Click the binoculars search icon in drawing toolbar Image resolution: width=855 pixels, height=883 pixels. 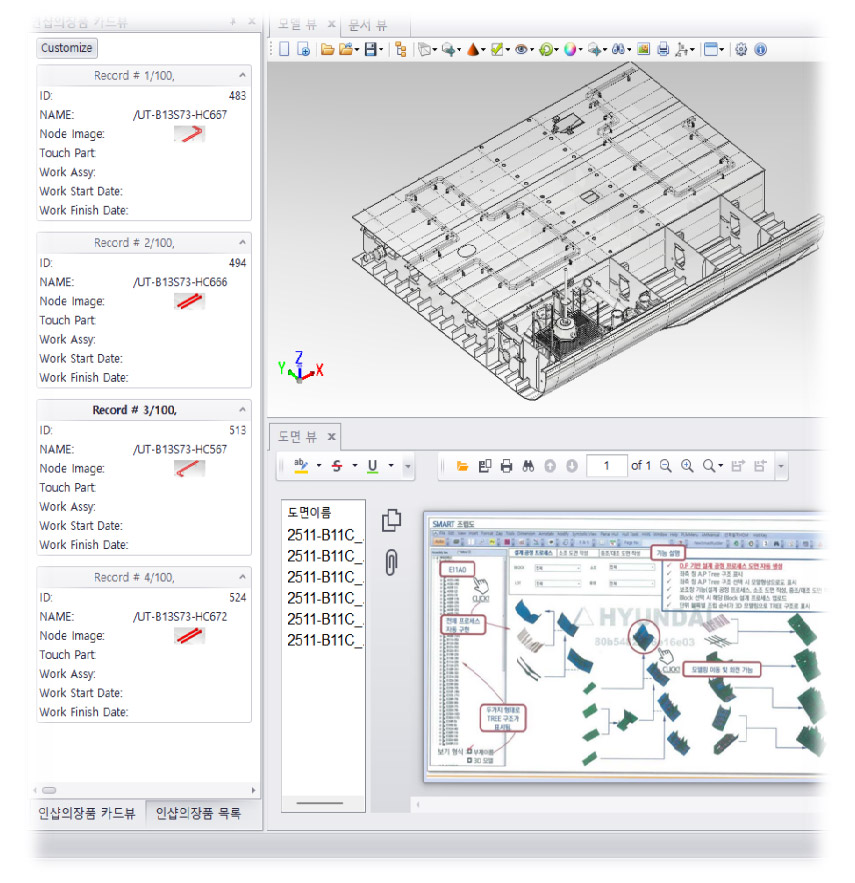click(x=528, y=466)
